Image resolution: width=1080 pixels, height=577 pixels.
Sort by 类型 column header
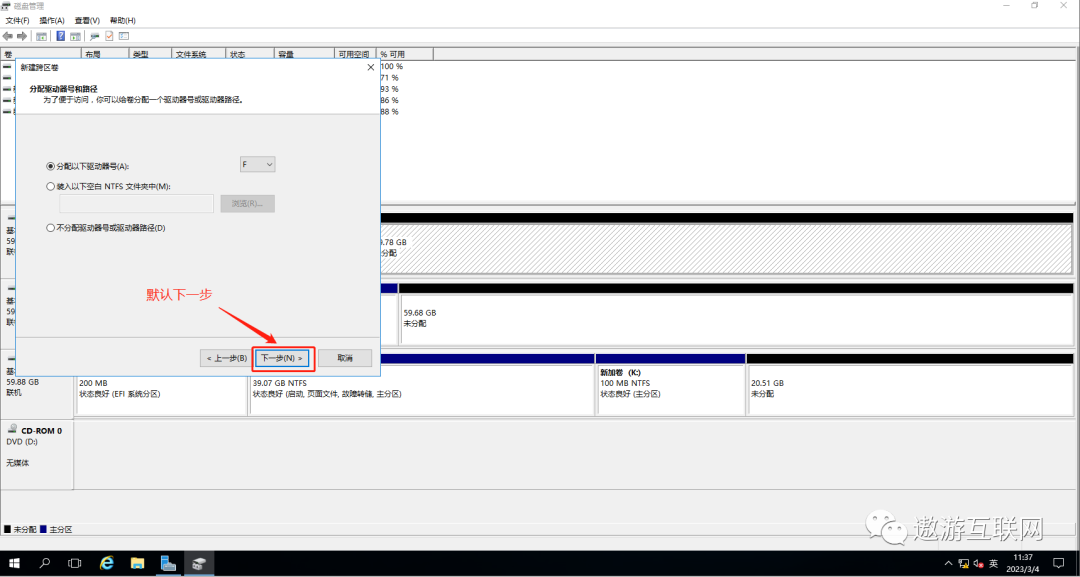coord(150,54)
